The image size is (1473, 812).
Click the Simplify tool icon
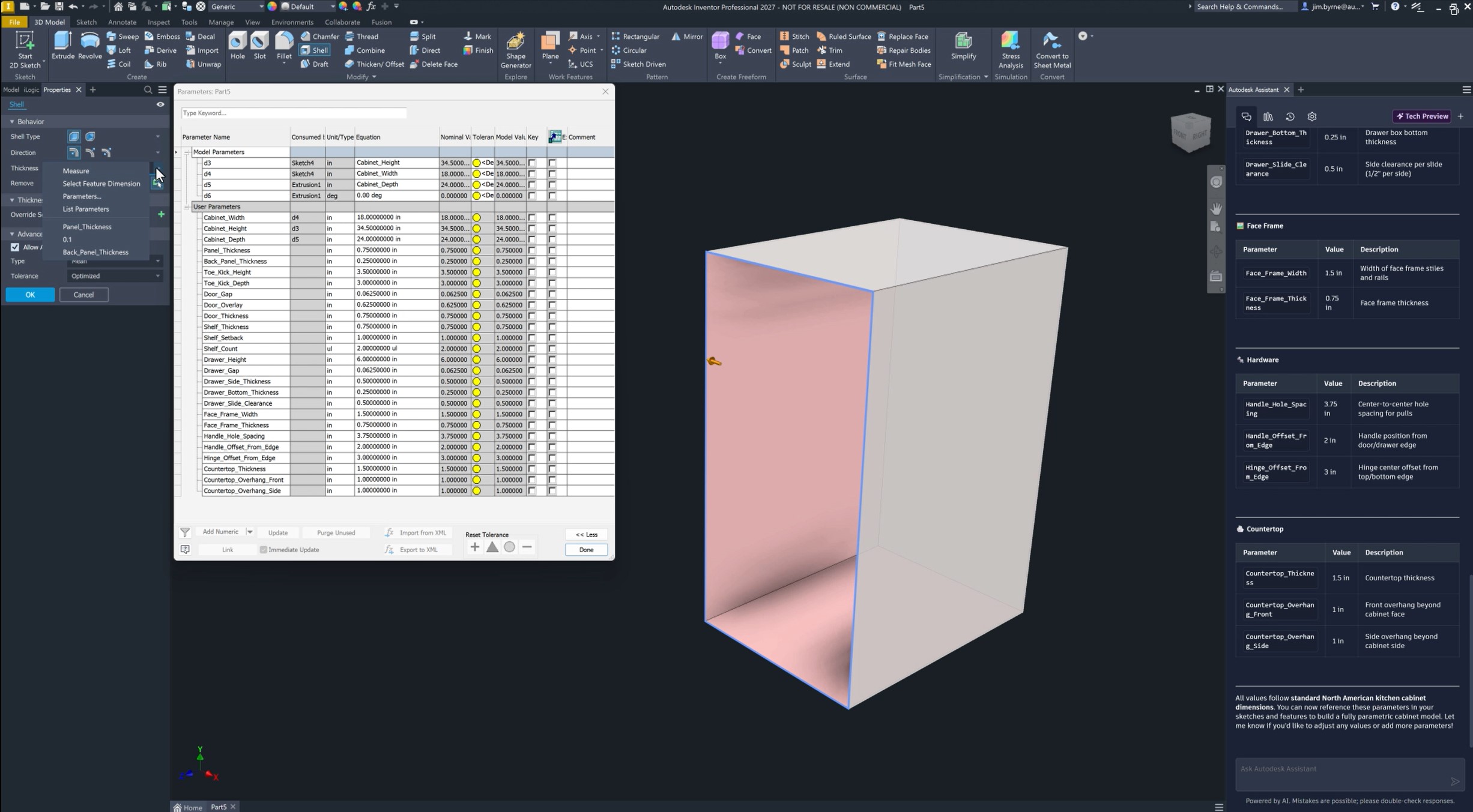(x=963, y=41)
